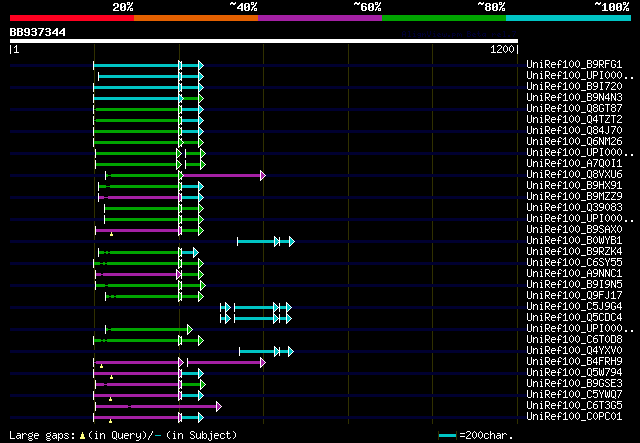Click the red 20% identity legend segment

(x=72, y=18)
